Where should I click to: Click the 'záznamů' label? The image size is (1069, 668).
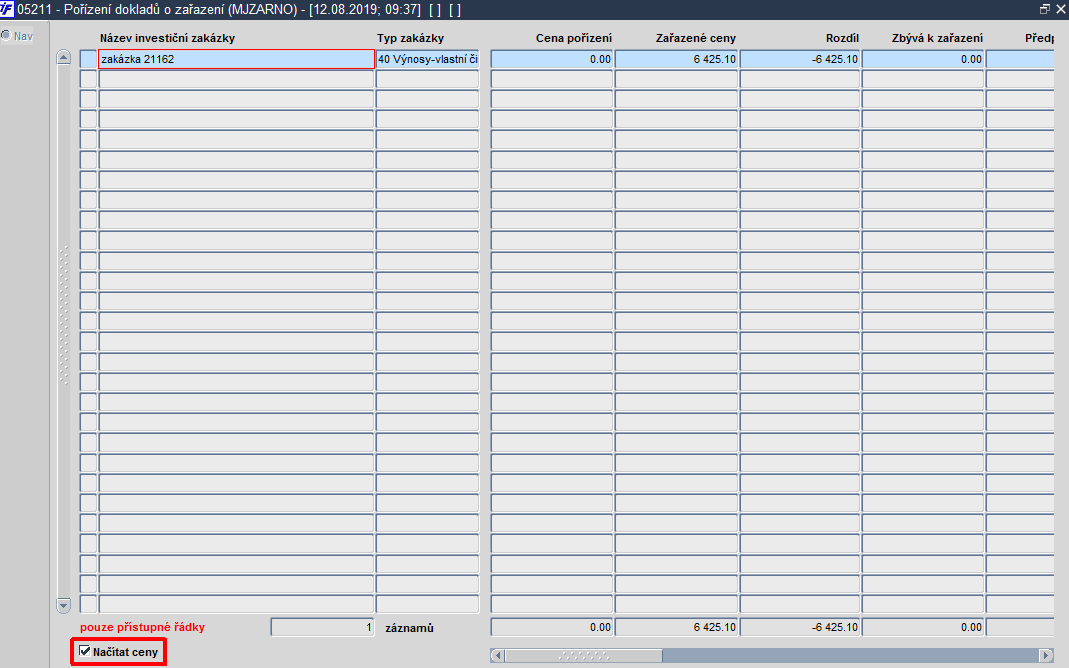(x=409, y=628)
